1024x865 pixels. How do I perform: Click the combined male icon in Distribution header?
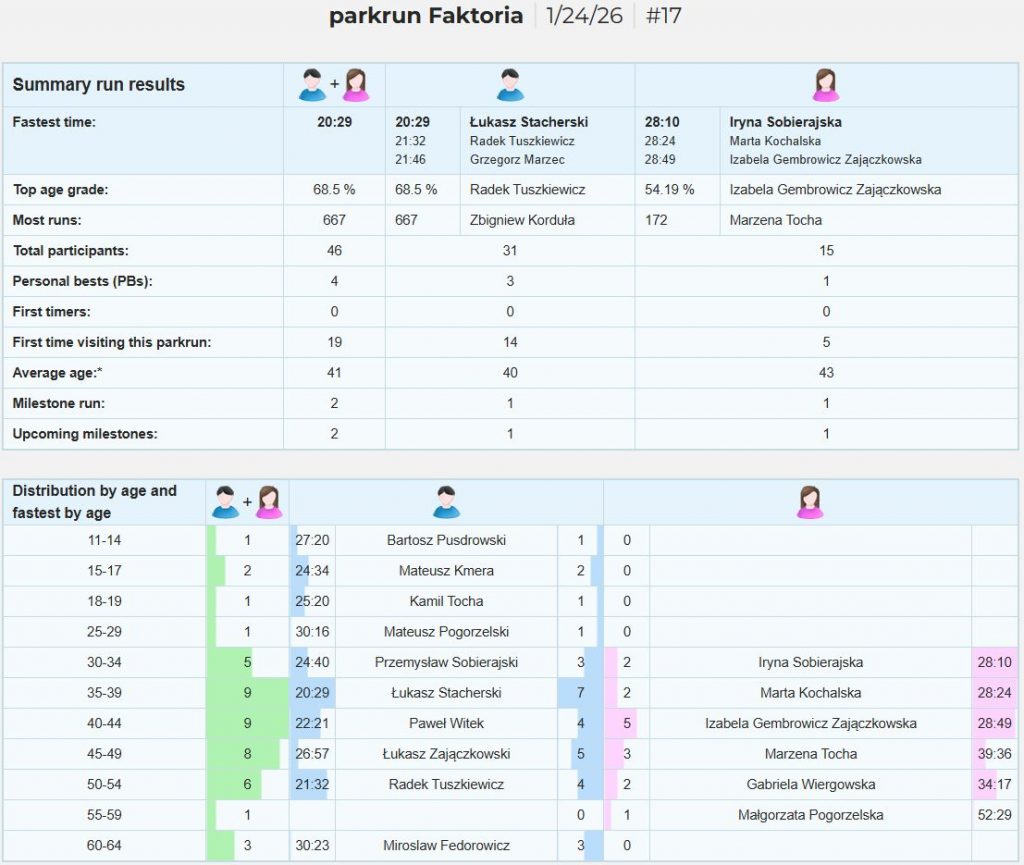(x=225, y=502)
